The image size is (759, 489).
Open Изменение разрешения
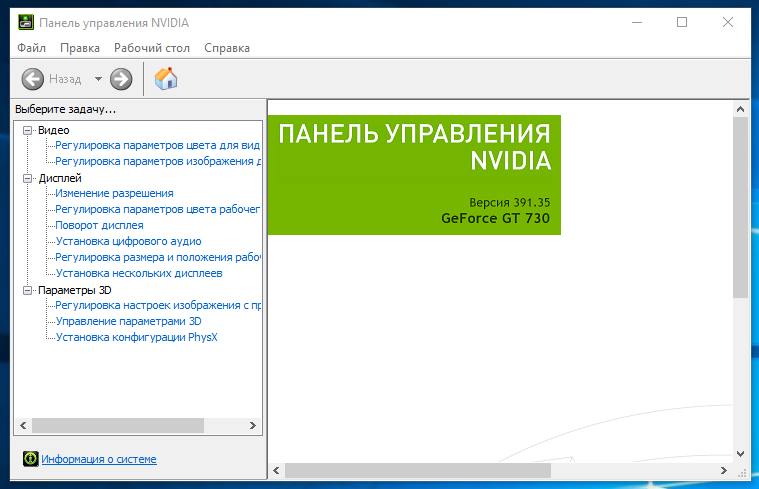coord(114,193)
